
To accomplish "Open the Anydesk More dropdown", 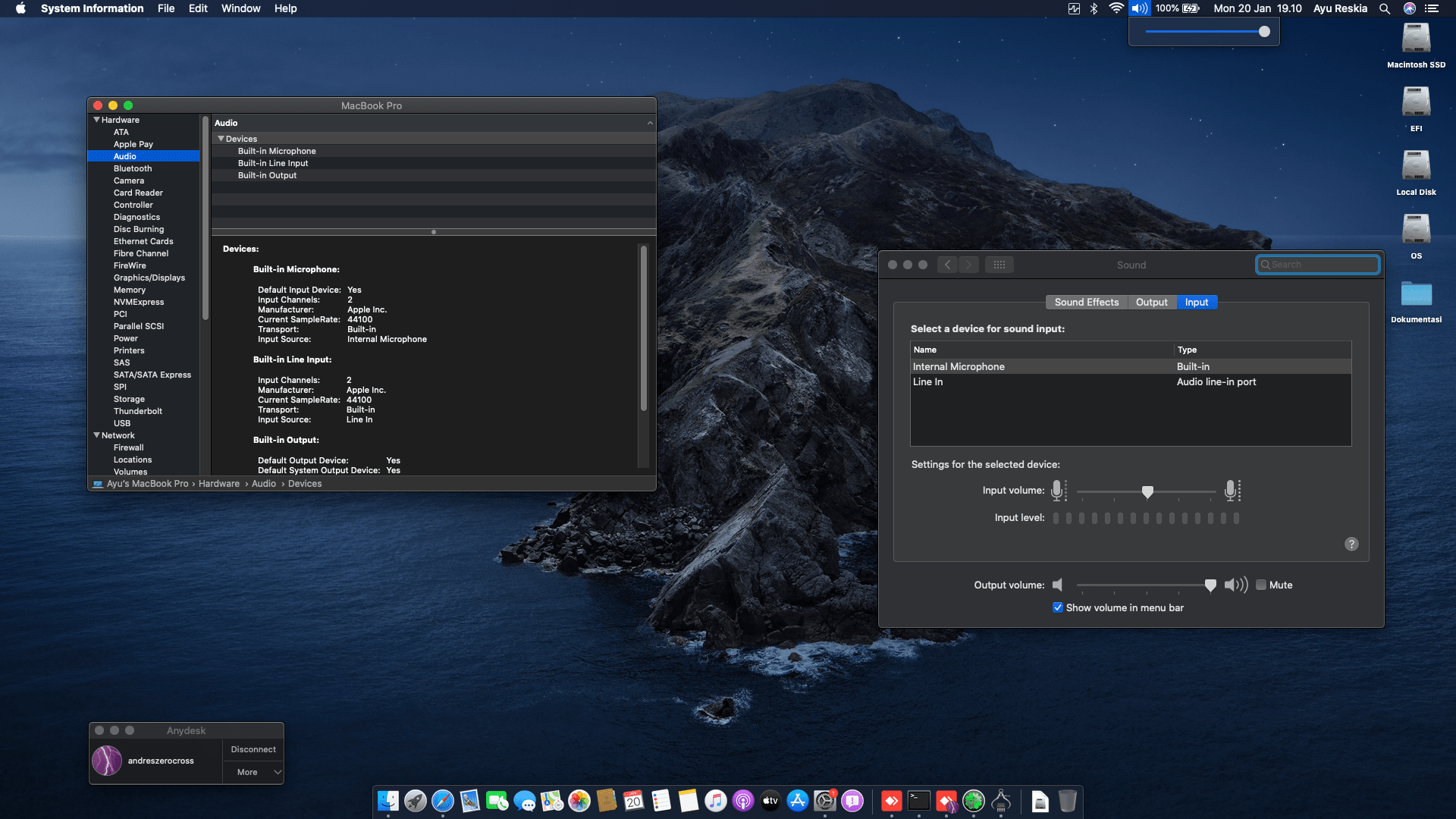I will 253,772.
